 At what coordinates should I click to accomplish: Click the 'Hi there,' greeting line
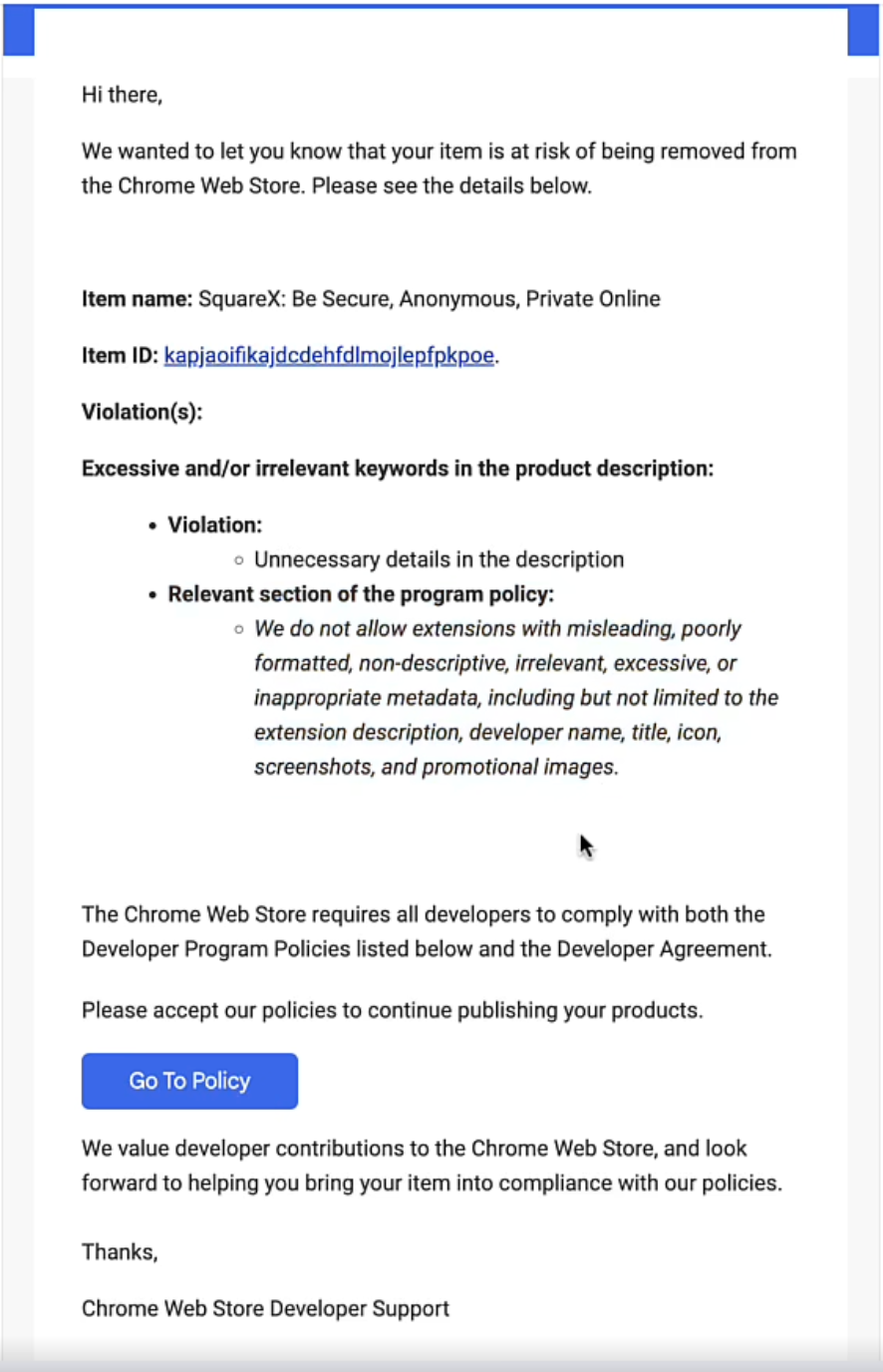[122, 95]
